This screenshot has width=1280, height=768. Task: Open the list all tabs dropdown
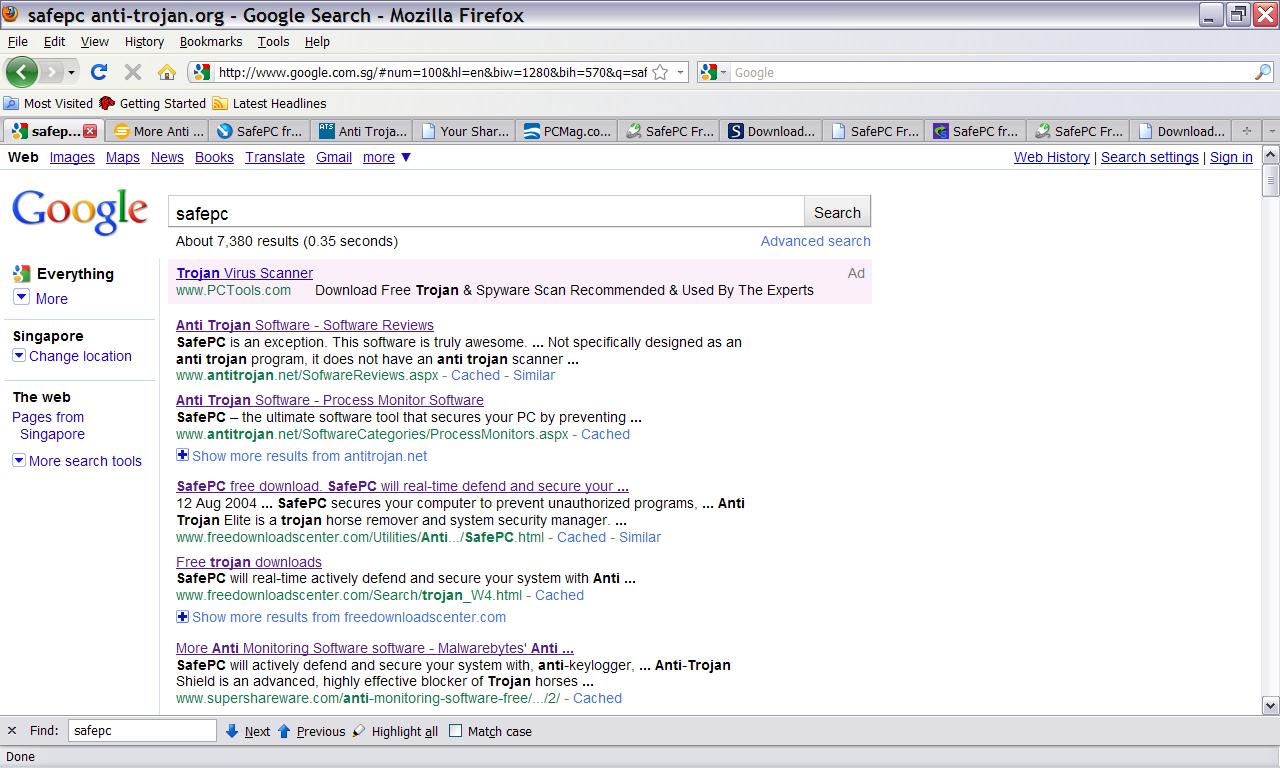pos(1271,131)
